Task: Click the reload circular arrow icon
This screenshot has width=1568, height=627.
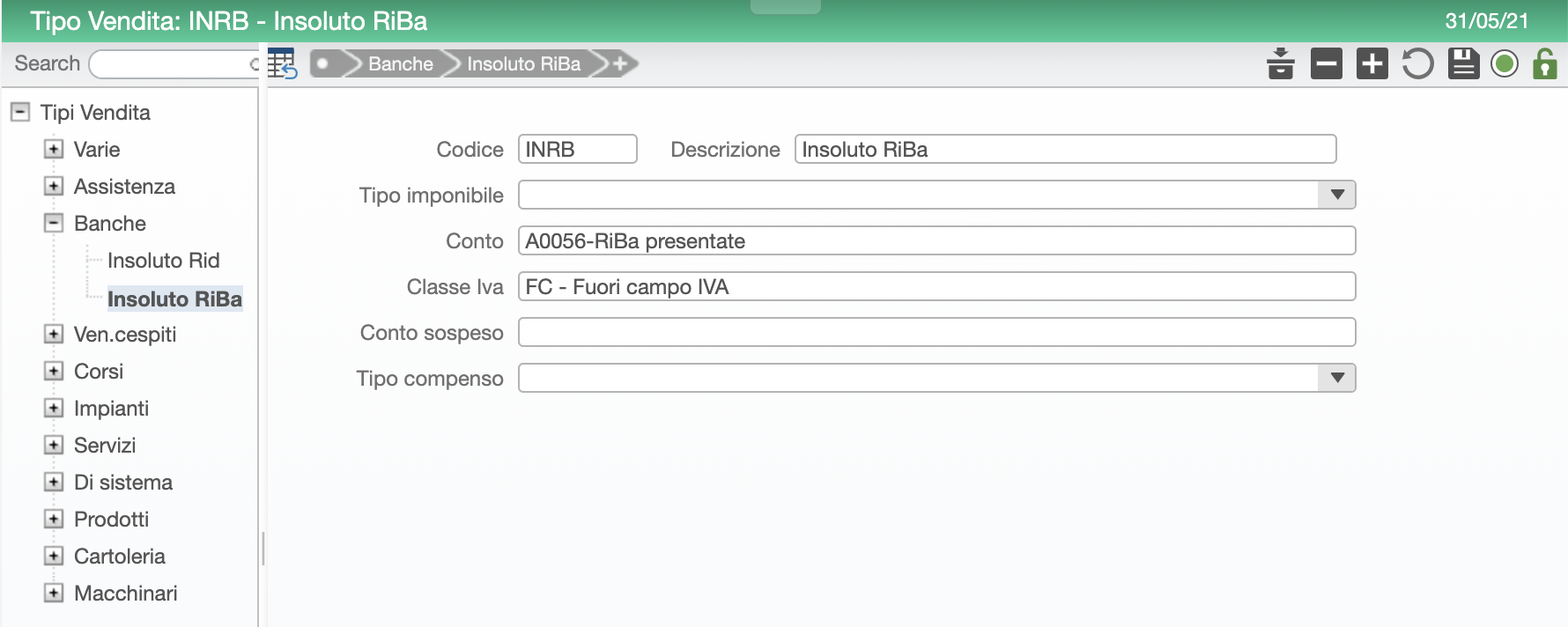Action: pyautogui.click(x=1417, y=63)
